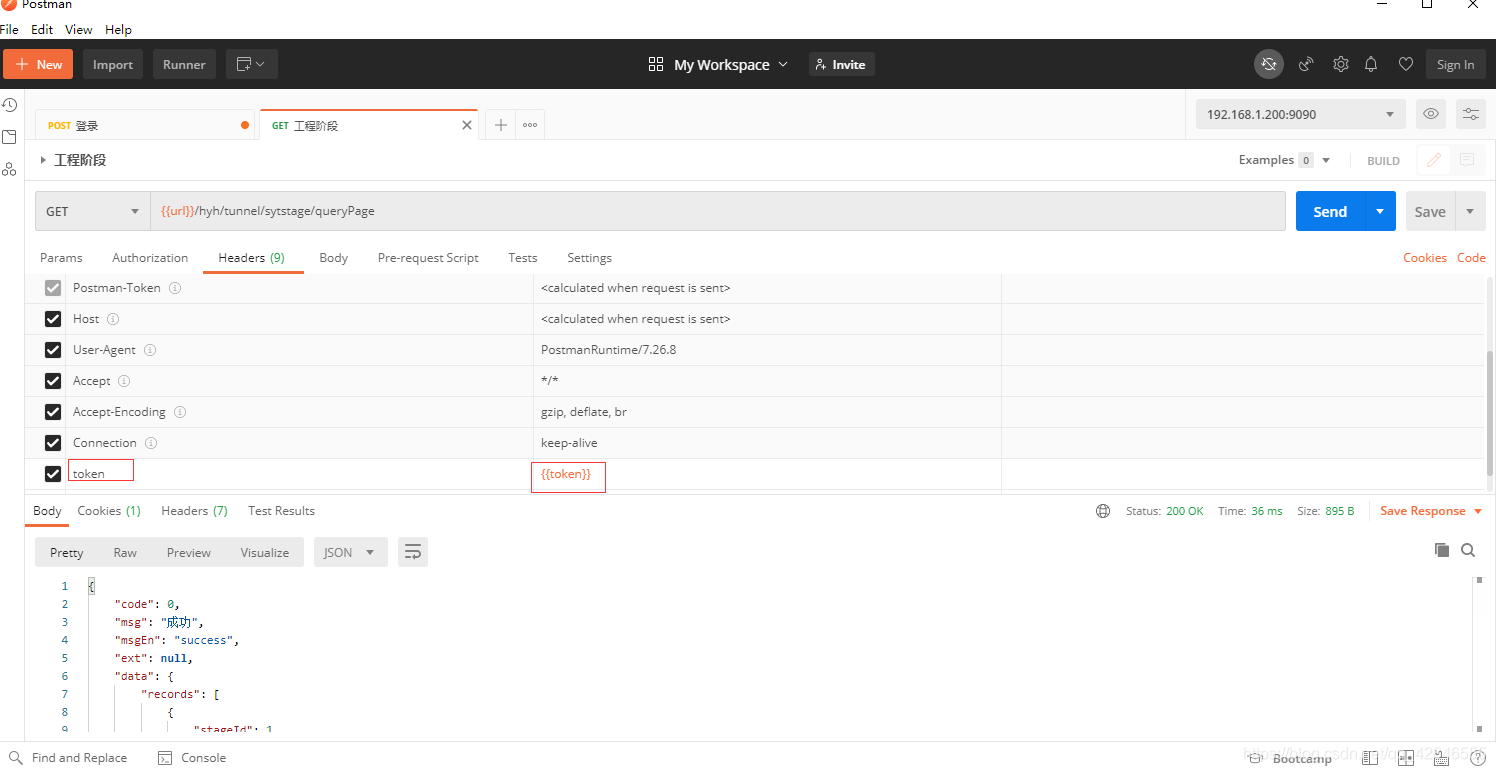The height and width of the screenshot is (772, 1496).
Task: Show info for Connection header
Action: [x=150, y=443]
